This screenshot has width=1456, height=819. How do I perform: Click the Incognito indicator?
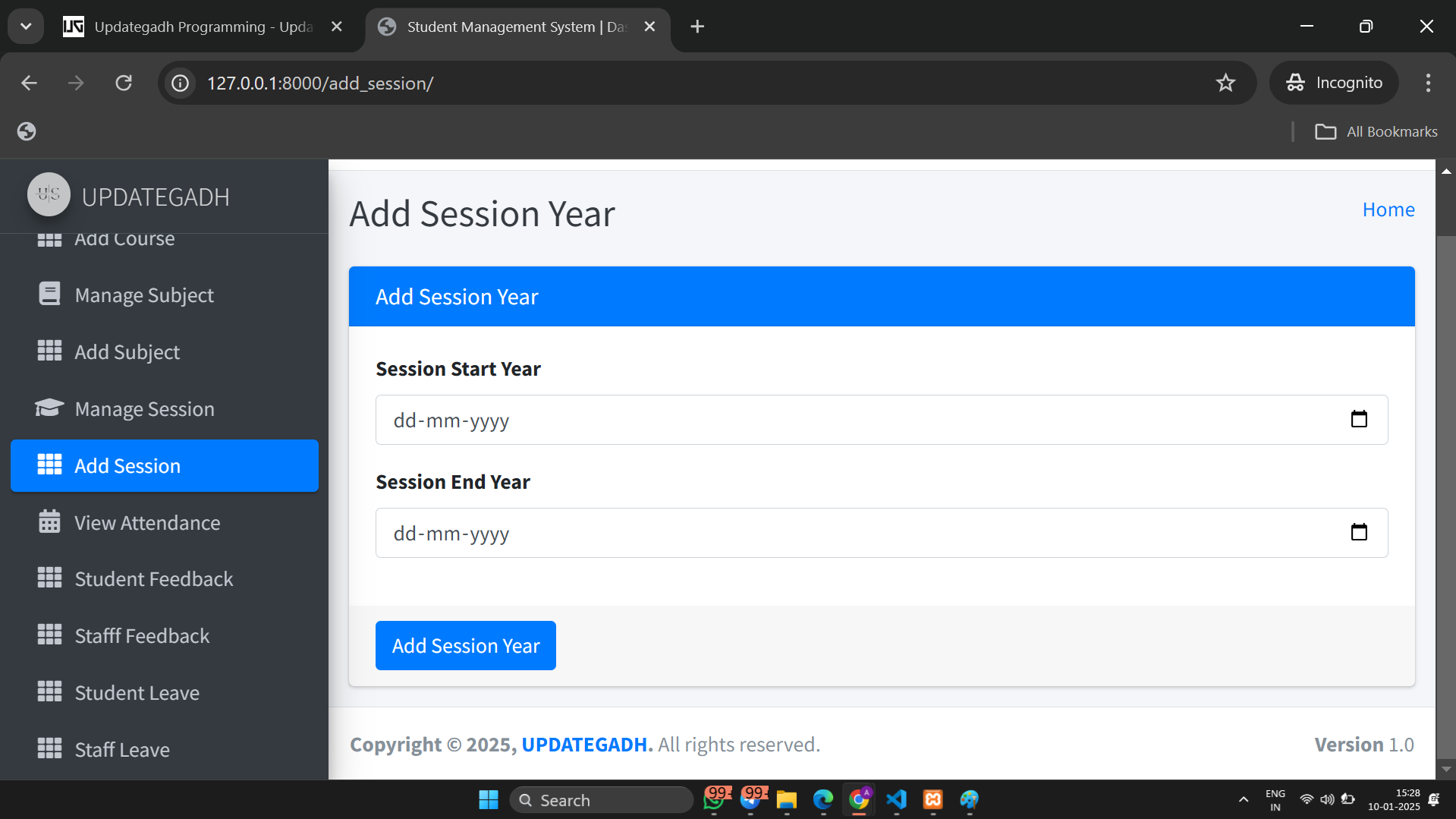[x=1334, y=83]
